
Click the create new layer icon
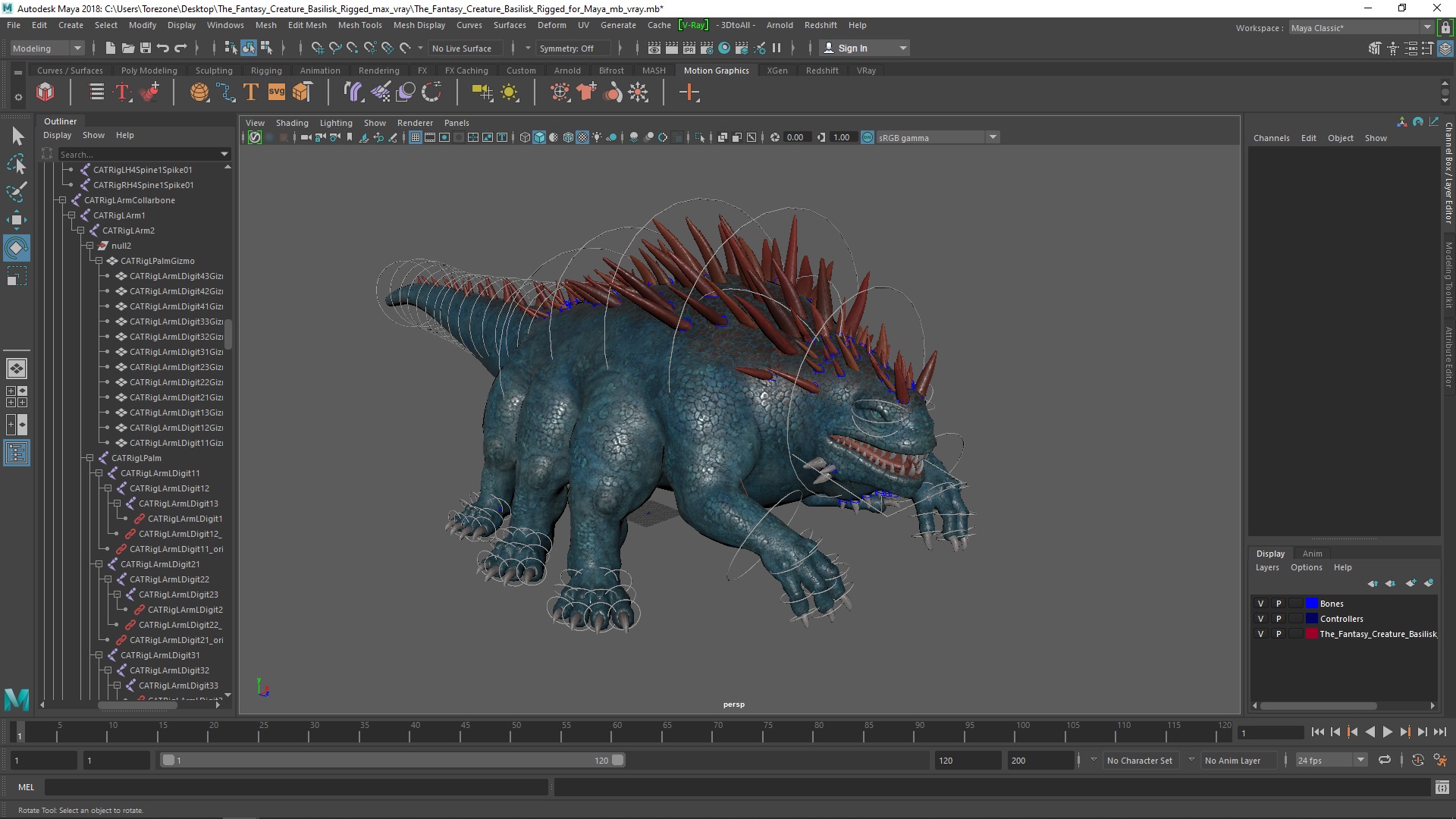click(x=1410, y=583)
